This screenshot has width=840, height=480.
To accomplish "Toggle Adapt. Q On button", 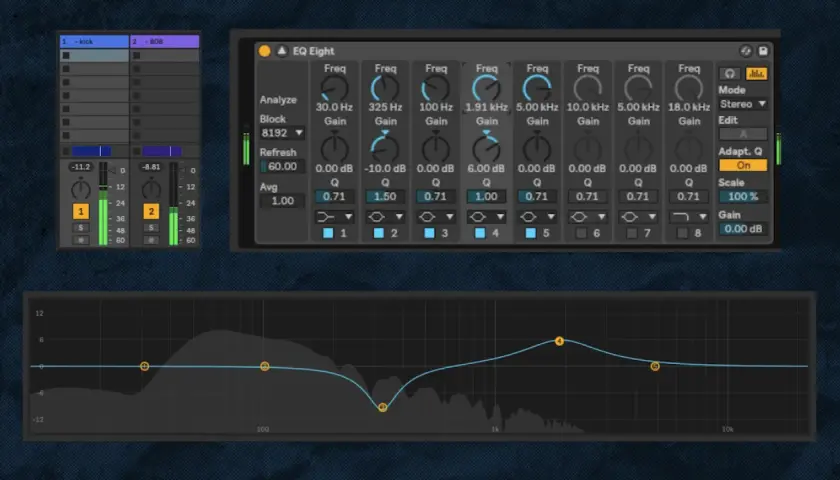I will tap(743, 165).
